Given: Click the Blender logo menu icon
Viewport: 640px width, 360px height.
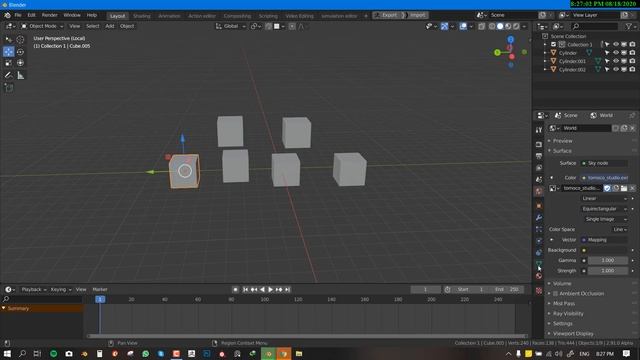Looking at the screenshot, I should [7, 15].
